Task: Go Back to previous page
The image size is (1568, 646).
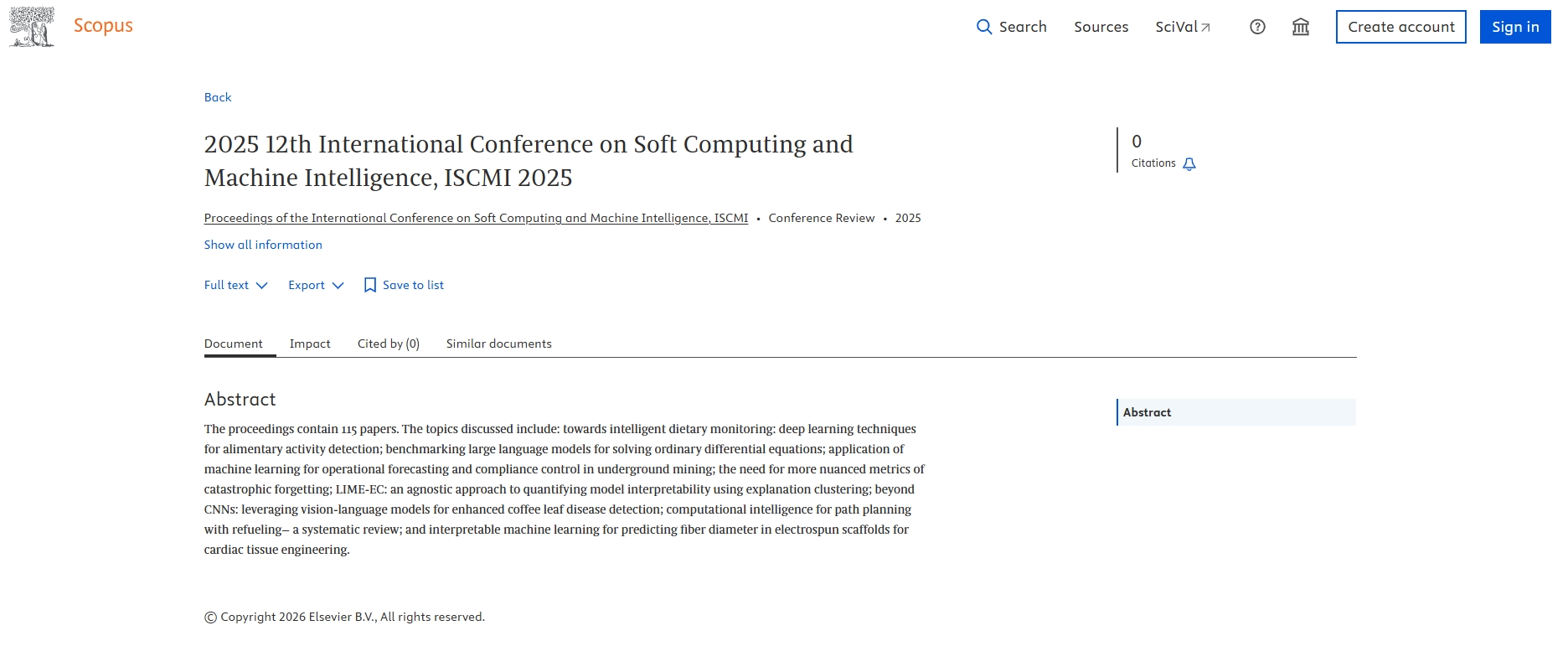Action: click(218, 97)
